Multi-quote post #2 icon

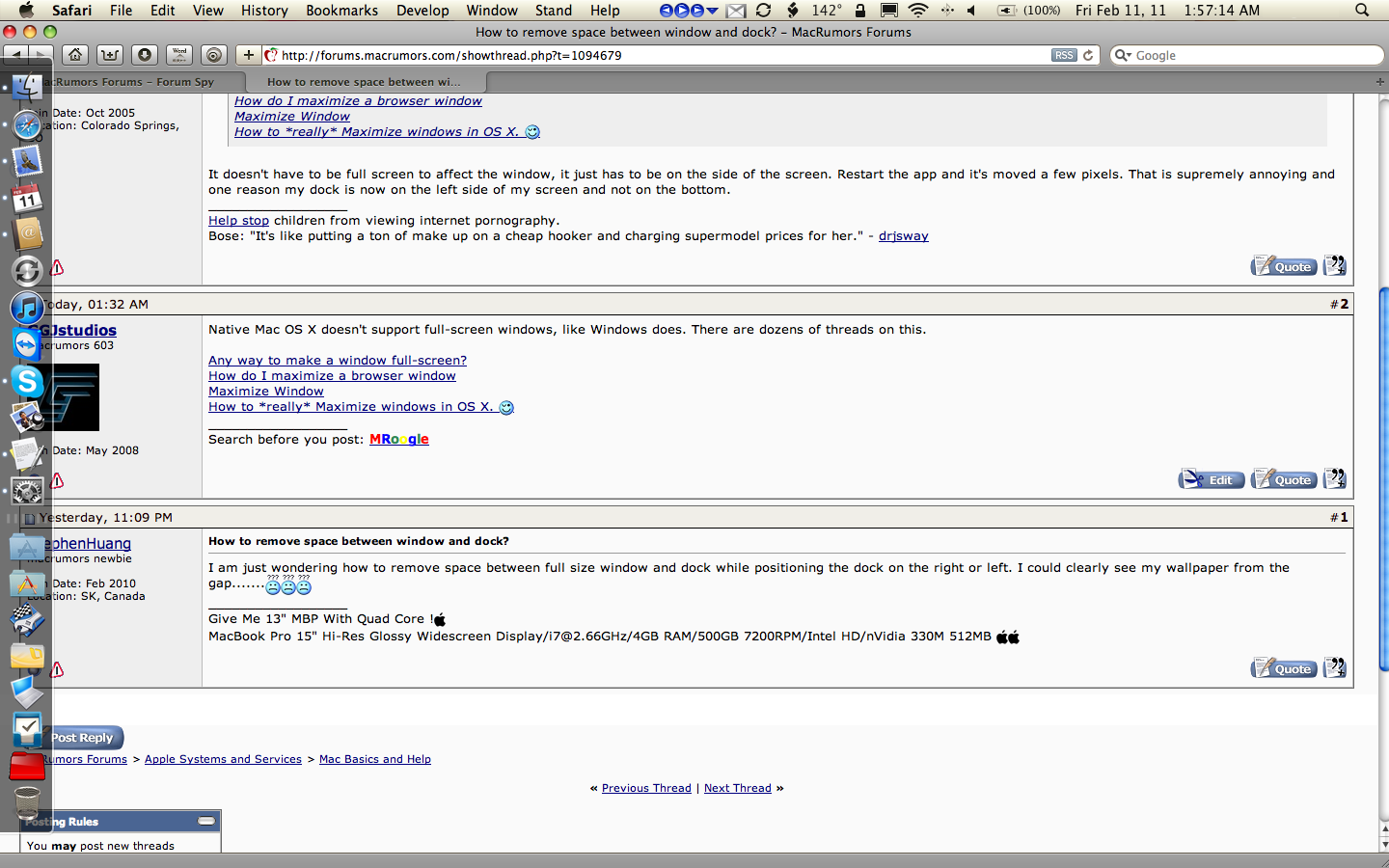point(1335,478)
